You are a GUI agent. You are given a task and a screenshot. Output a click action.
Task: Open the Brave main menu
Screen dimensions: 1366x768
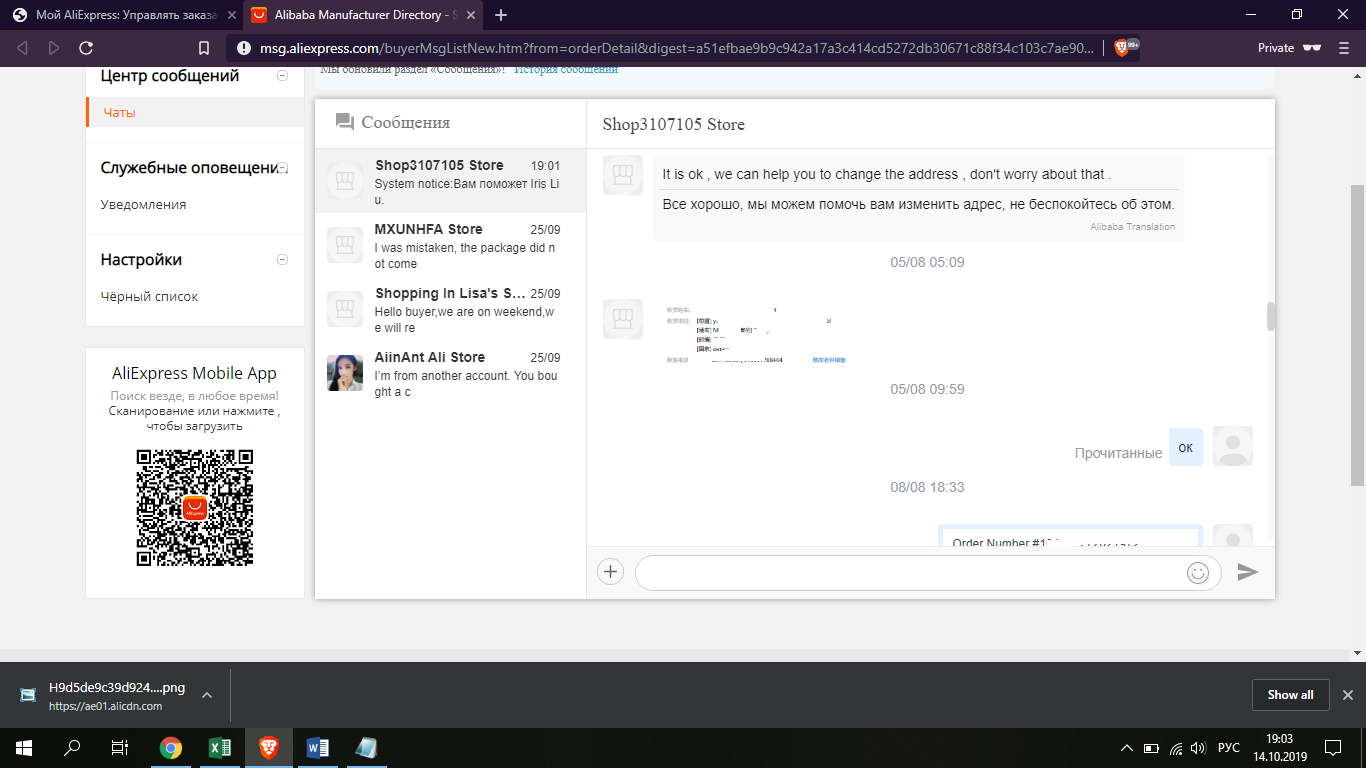click(1342, 48)
